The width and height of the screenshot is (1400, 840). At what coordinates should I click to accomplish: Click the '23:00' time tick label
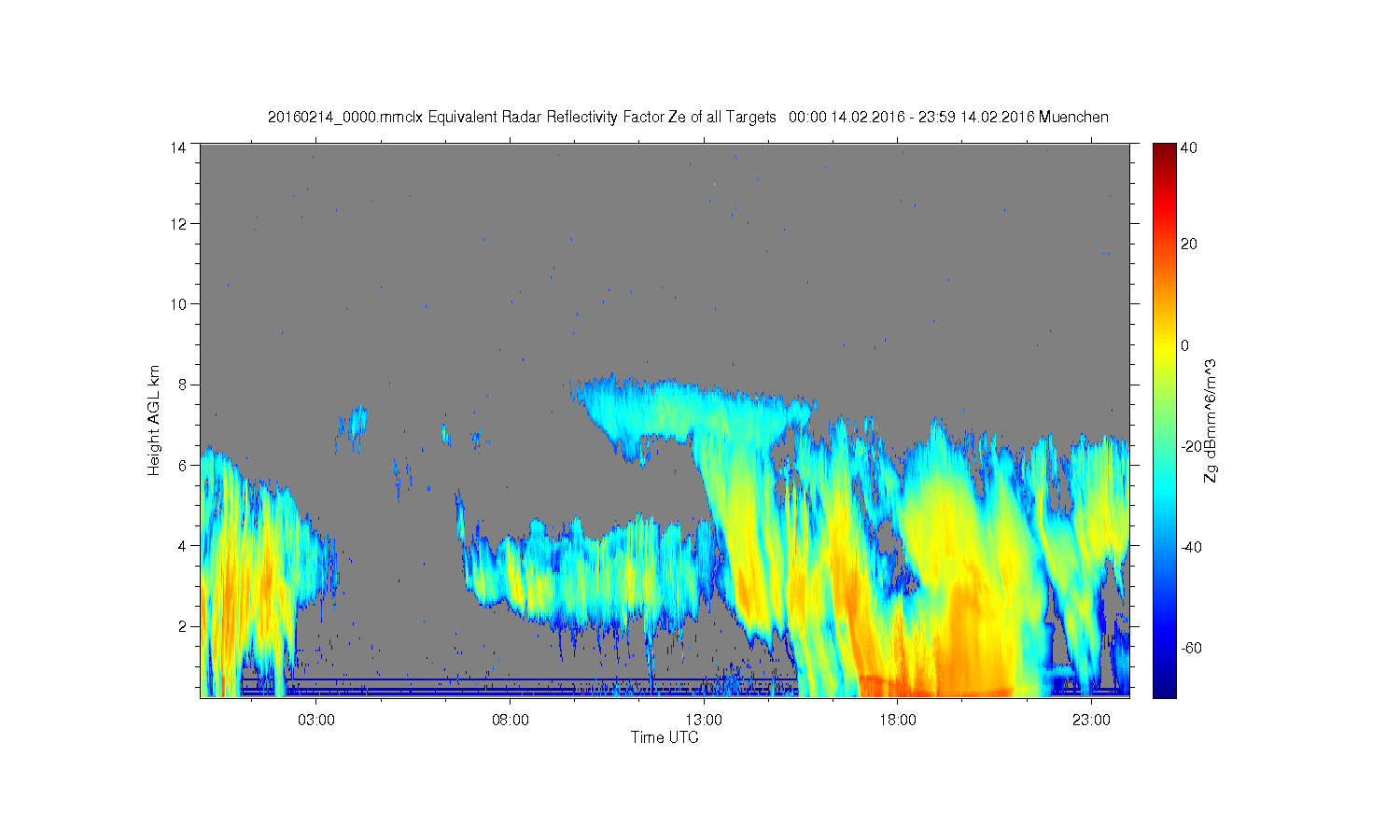pyautogui.click(x=1091, y=721)
